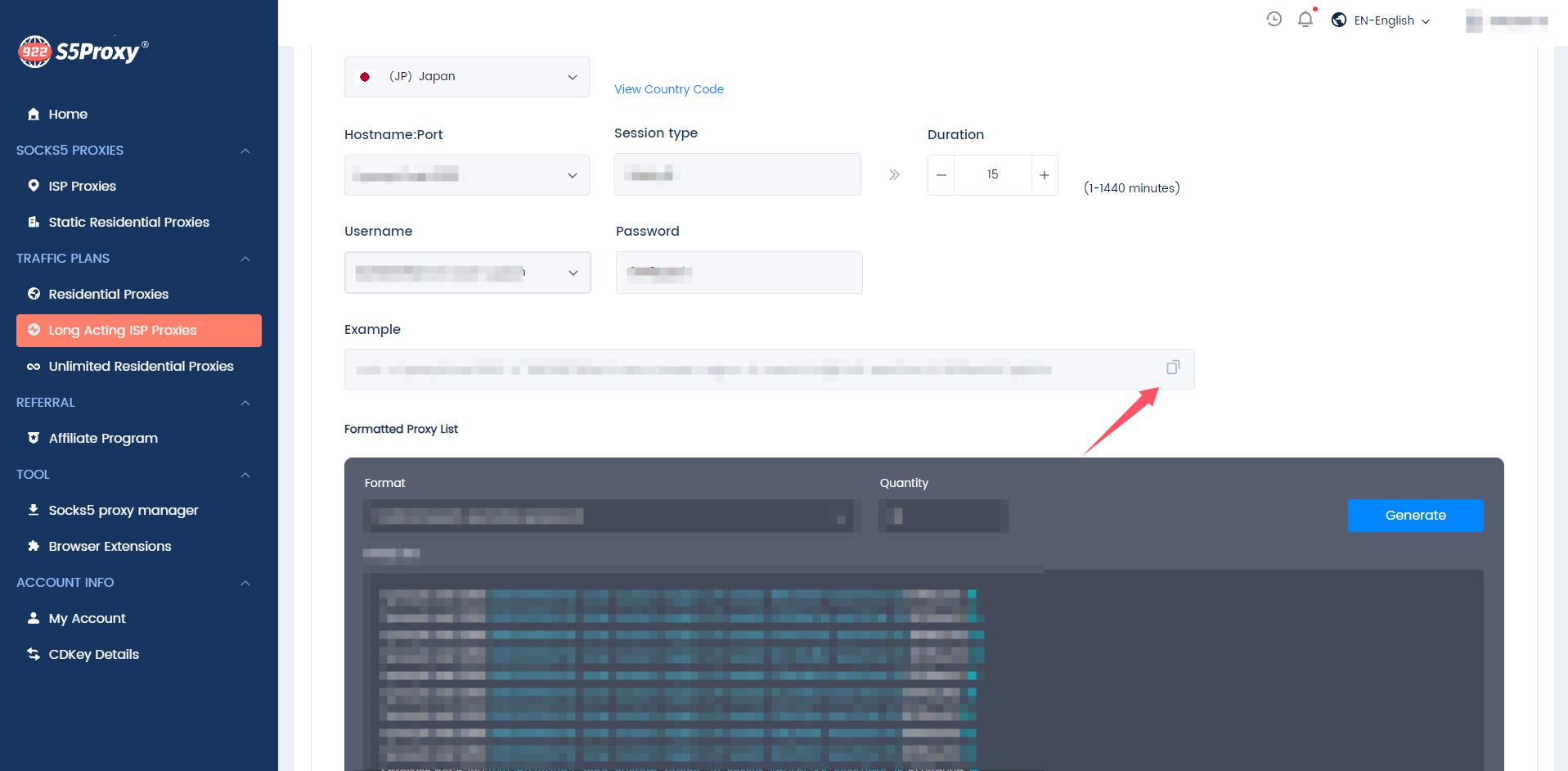Open CDKey Details page

tap(139, 654)
